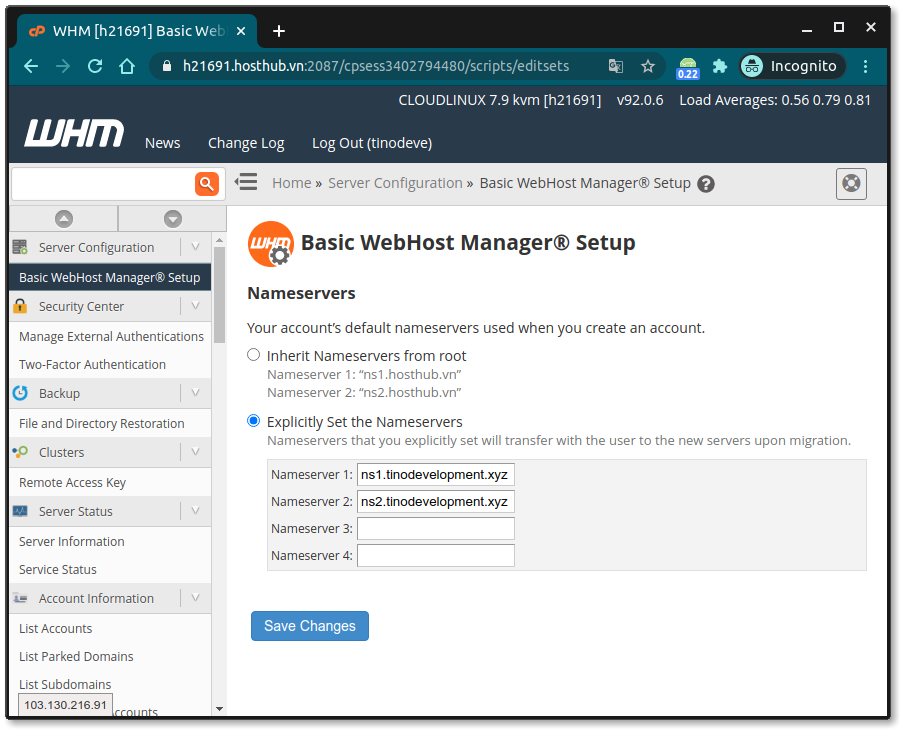Click the Backup icon in the sidebar
This screenshot has width=900, height=729.
point(20,393)
